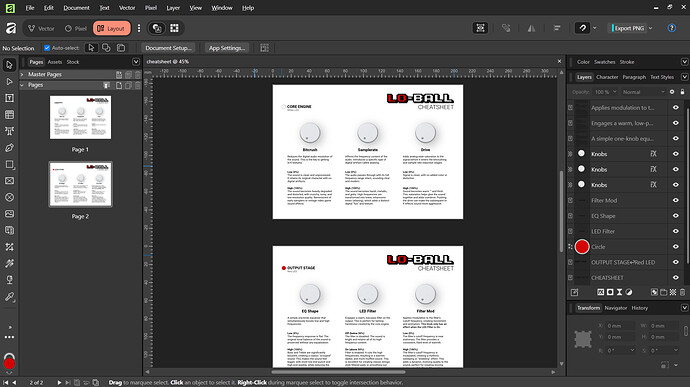Hide the LED Filter layer
This screenshot has height=387, width=690.
[675, 231]
